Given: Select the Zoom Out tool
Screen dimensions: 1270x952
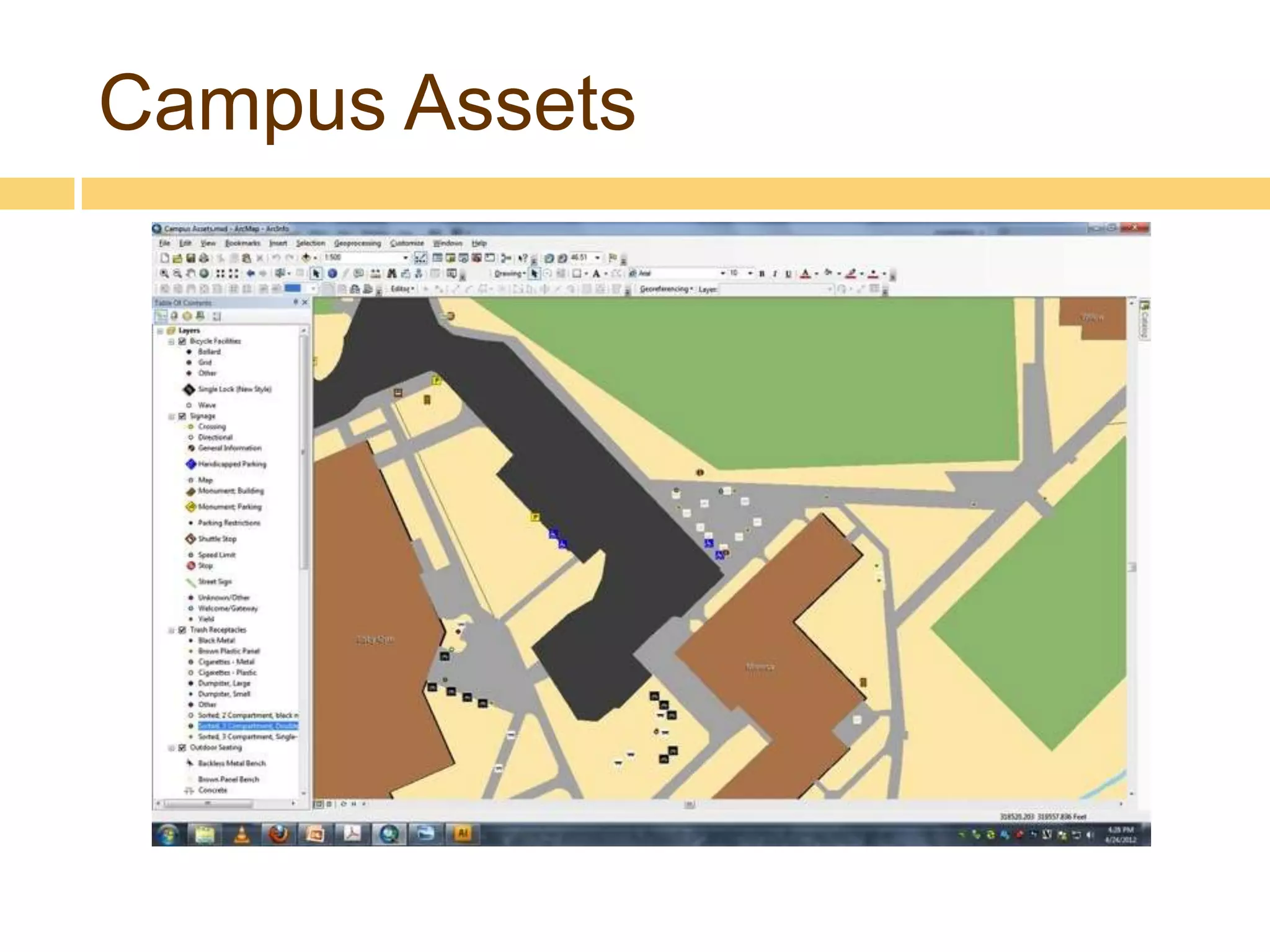Looking at the screenshot, I should click(x=177, y=273).
